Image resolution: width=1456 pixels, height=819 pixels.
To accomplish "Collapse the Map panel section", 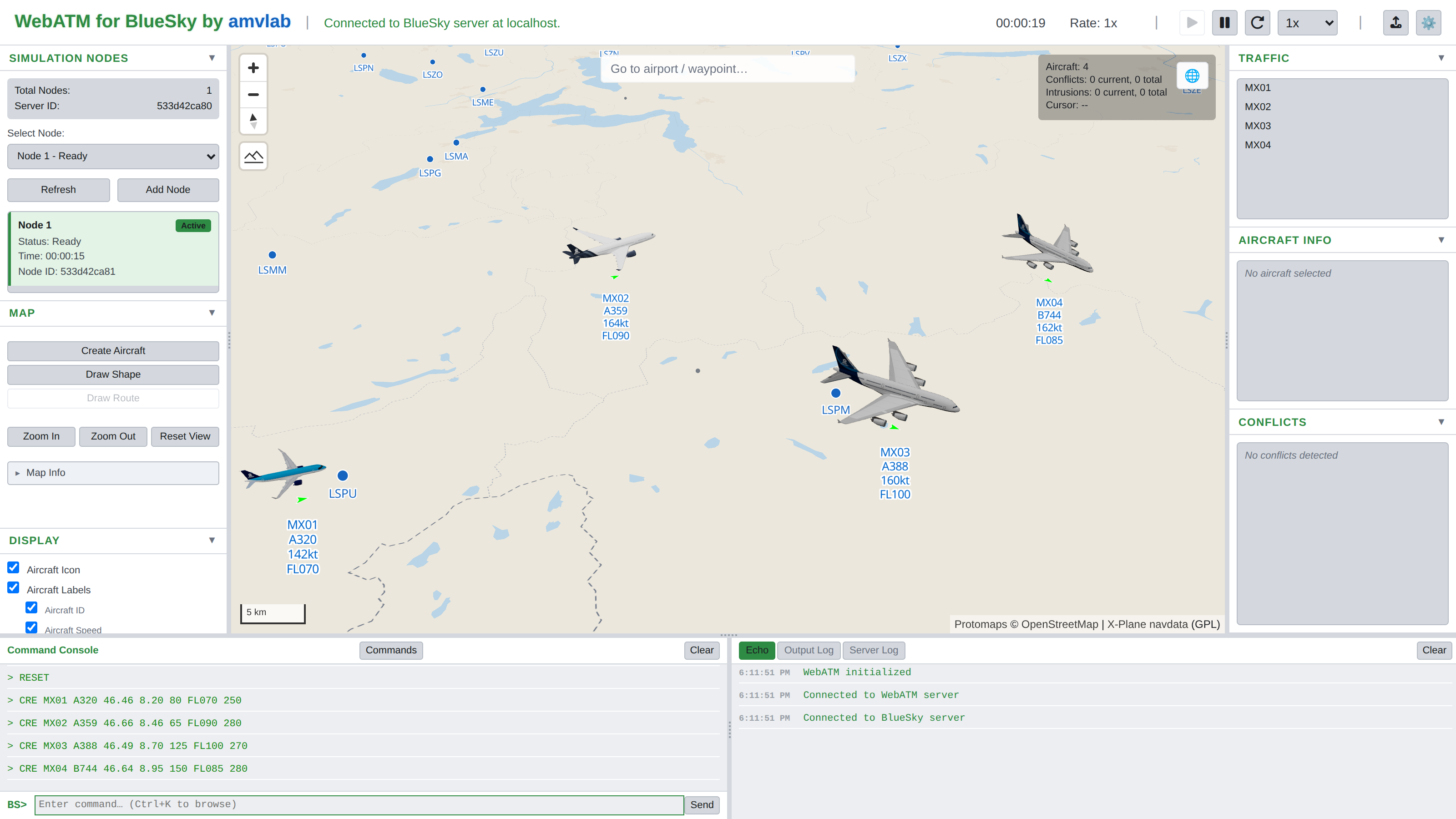I will pos(212,313).
